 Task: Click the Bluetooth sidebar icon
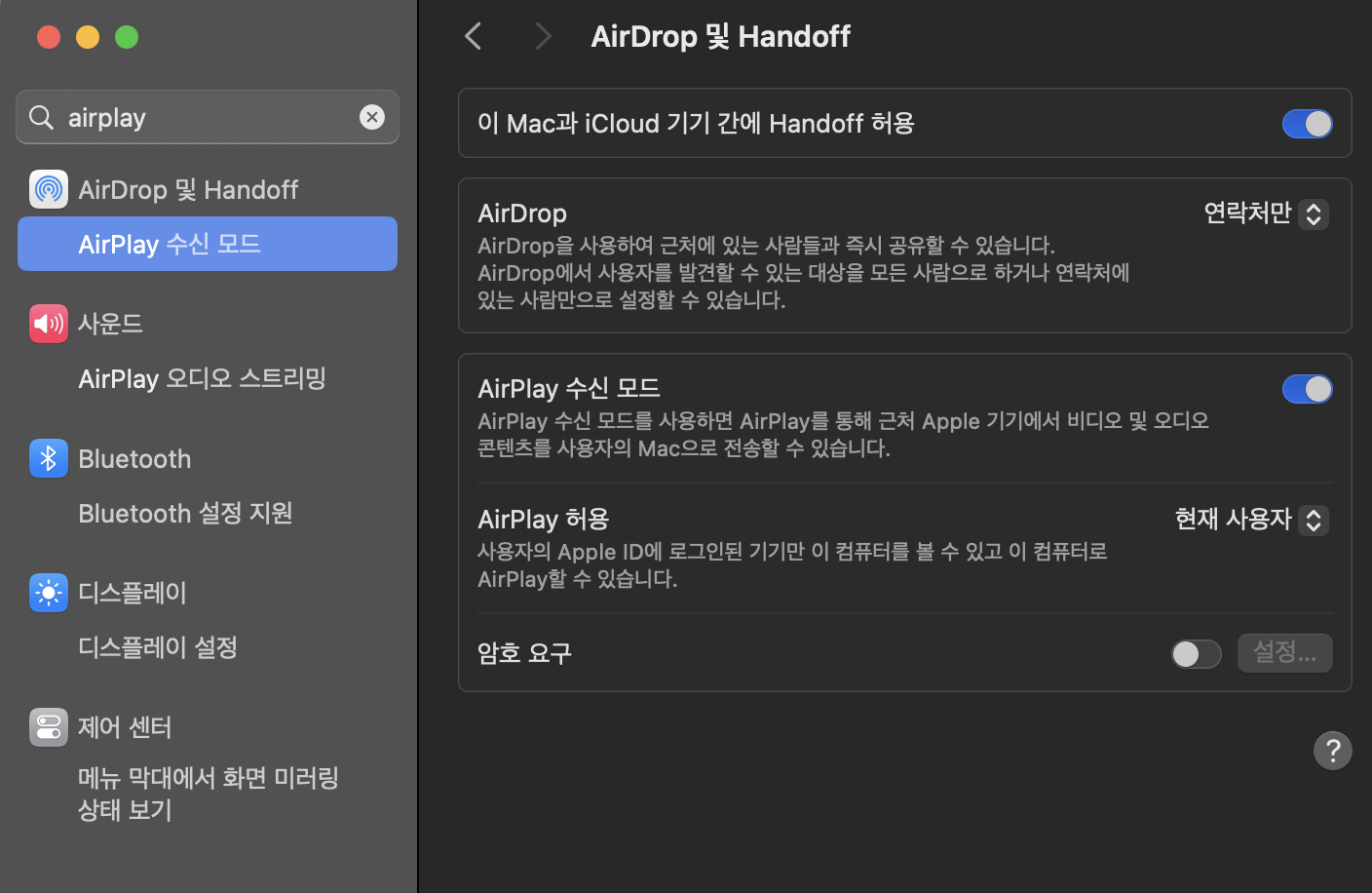(x=49, y=458)
